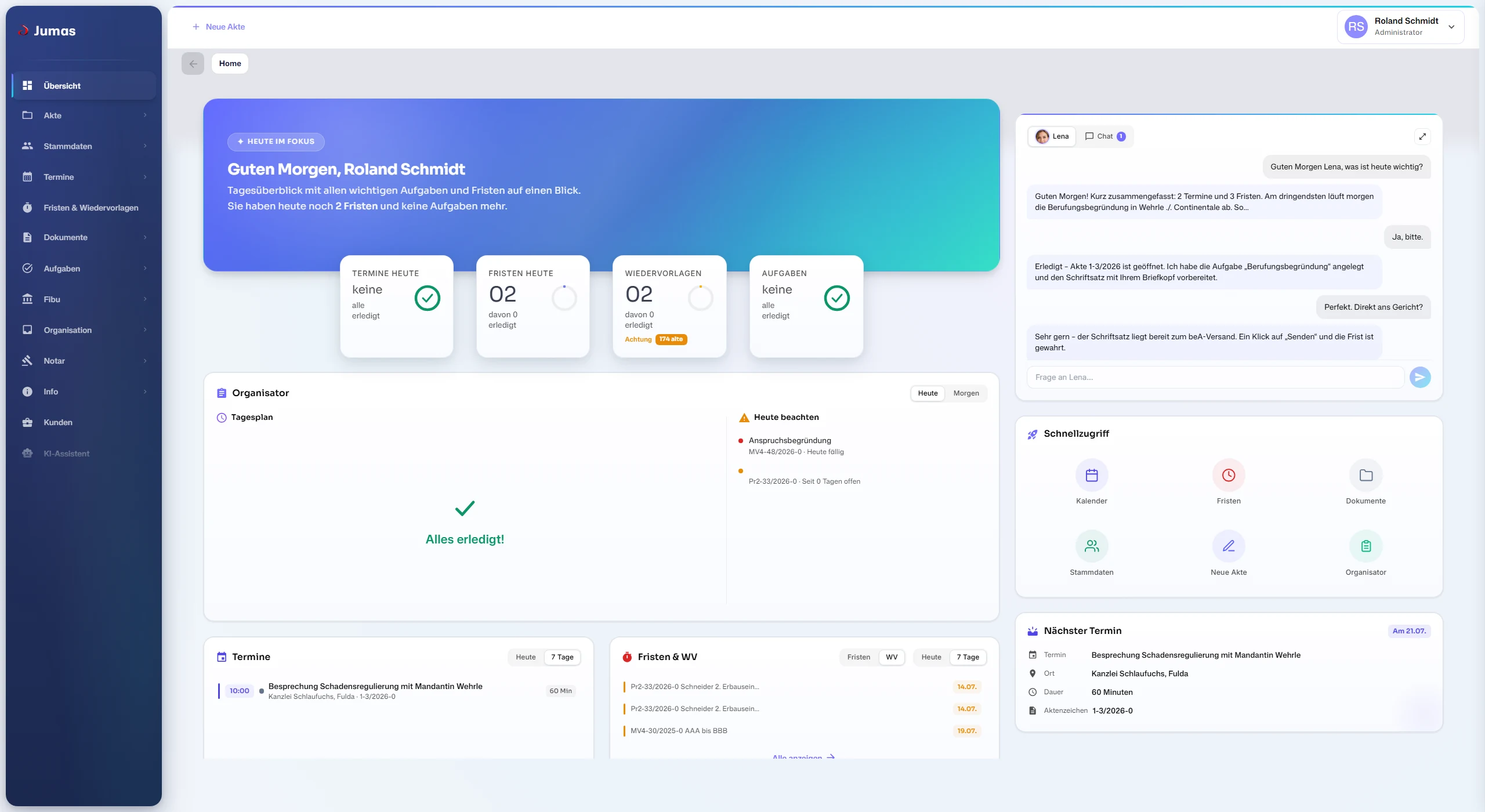Click the Dokumente file icon in sidebar

click(x=27, y=237)
